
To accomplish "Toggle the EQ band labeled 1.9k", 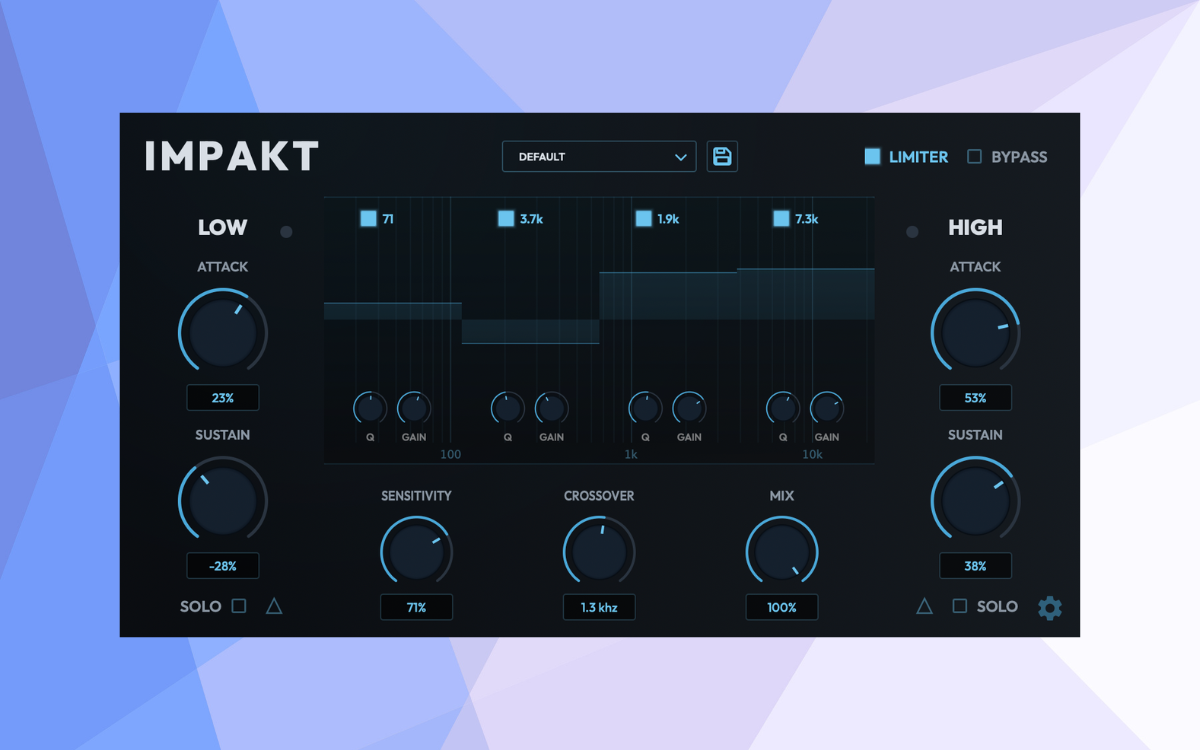I will click(x=644, y=219).
